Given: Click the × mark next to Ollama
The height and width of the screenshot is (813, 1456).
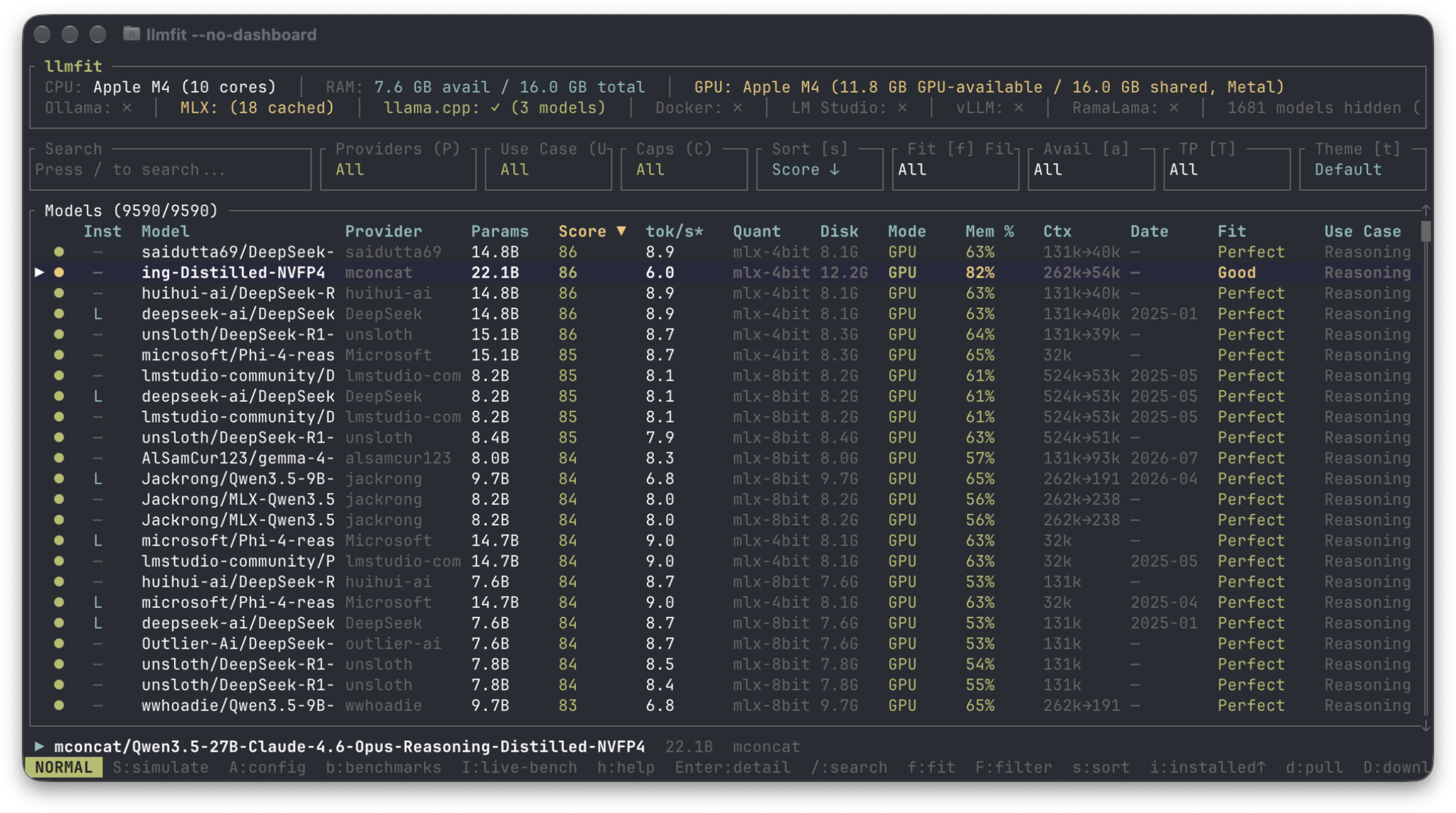Looking at the screenshot, I should (127, 108).
